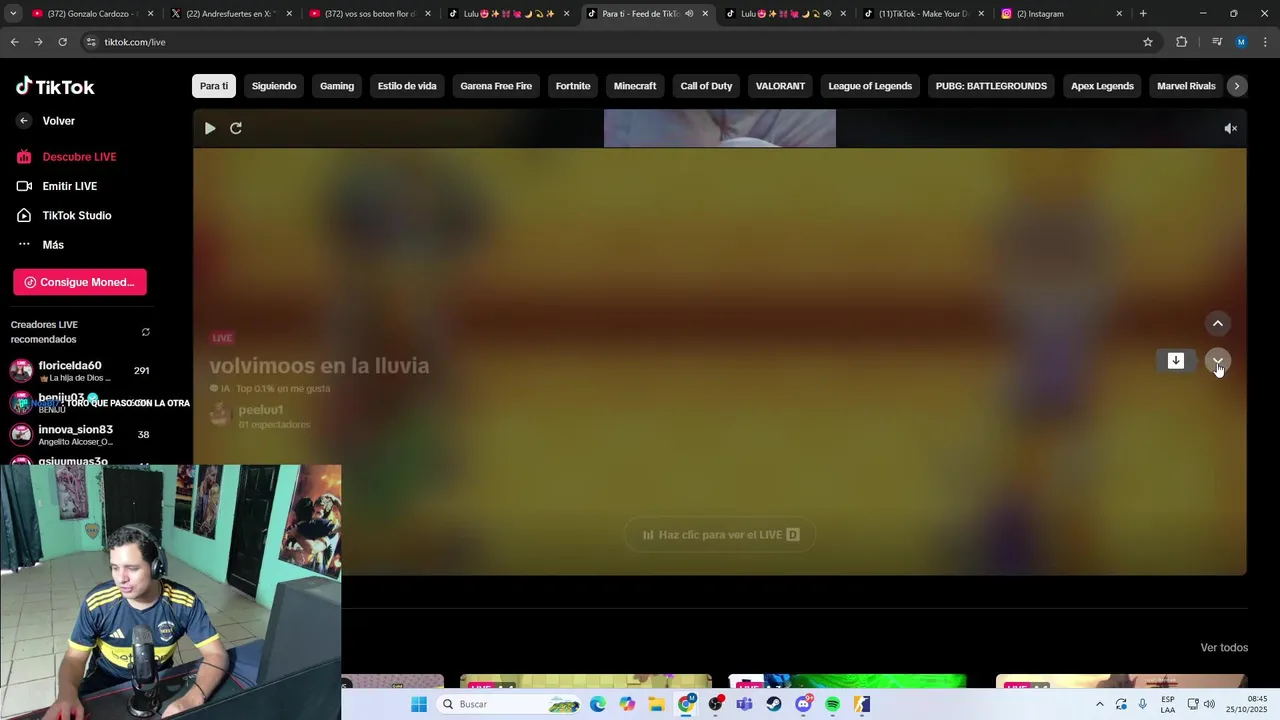Image resolution: width=1280 pixels, height=720 pixels.
Task: Reload the tiktok.com/live page
Action: [62, 42]
